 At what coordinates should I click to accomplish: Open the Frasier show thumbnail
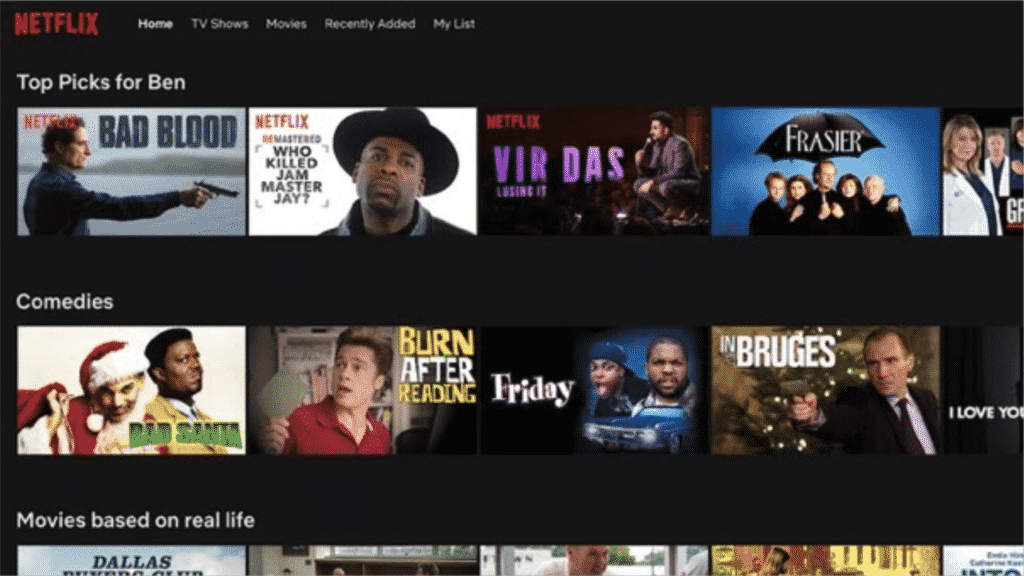(825, 172)
